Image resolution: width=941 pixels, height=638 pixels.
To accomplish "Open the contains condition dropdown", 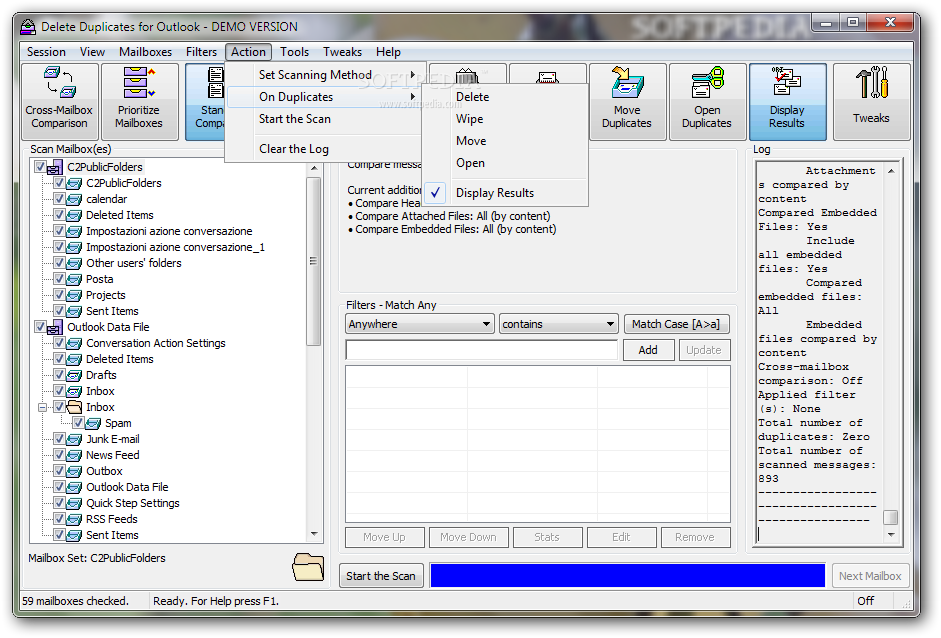I will [559, 324].
